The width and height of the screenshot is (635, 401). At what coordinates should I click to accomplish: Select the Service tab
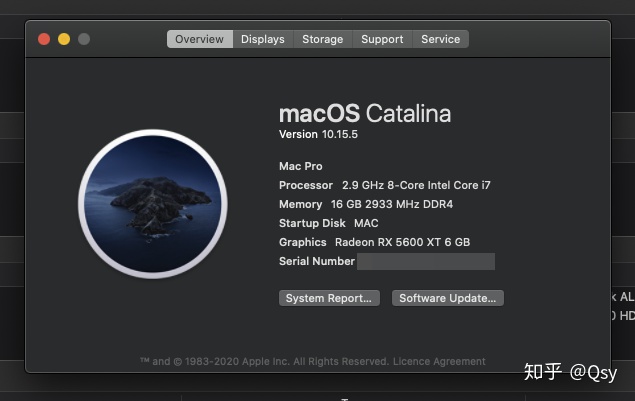tap(441, 39)
